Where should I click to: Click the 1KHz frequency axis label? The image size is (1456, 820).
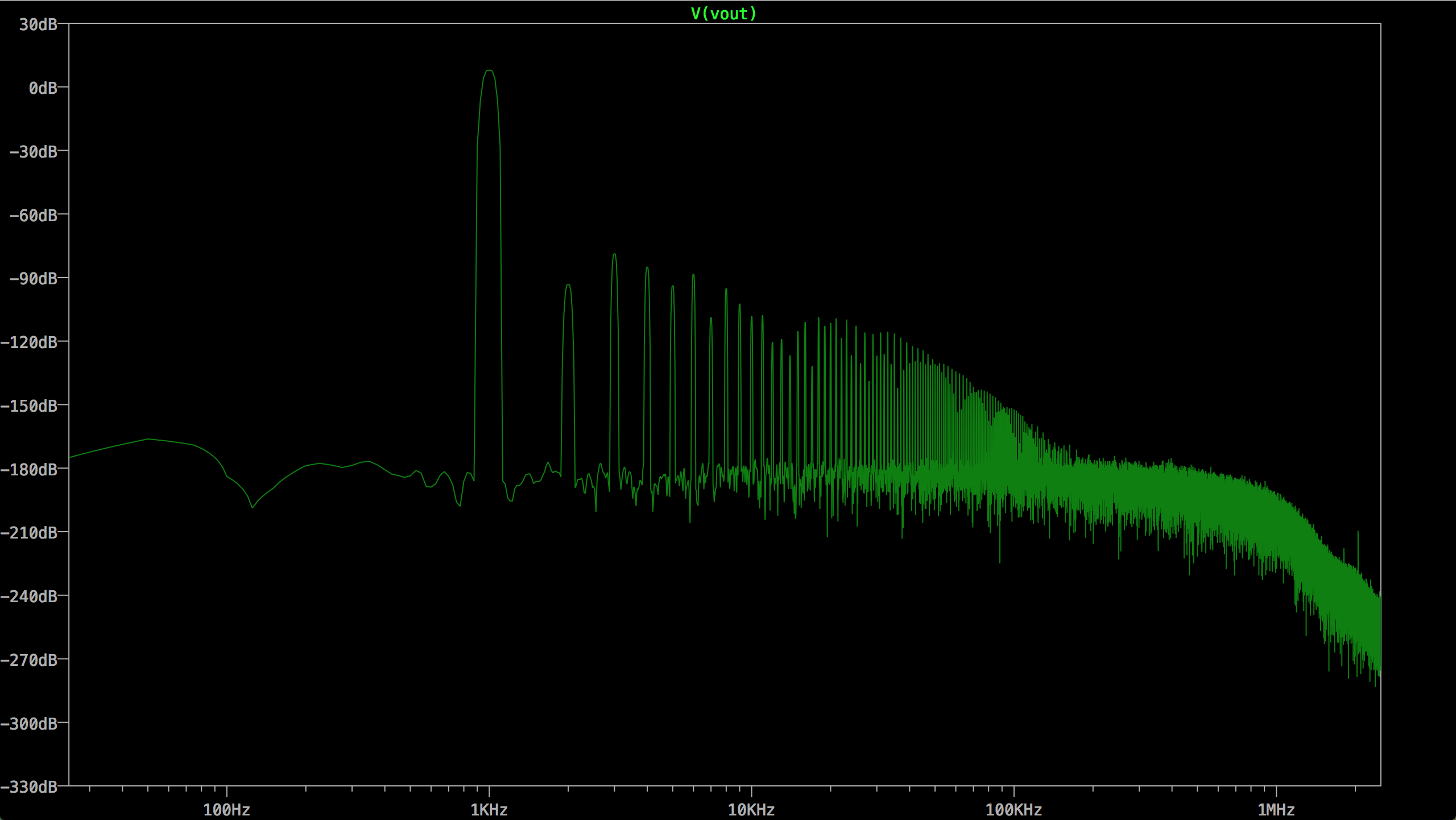[489, 810]
